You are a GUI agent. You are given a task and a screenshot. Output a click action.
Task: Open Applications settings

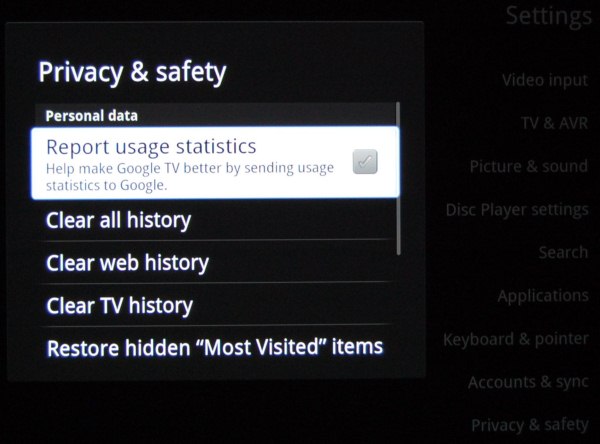click(543, 296)
